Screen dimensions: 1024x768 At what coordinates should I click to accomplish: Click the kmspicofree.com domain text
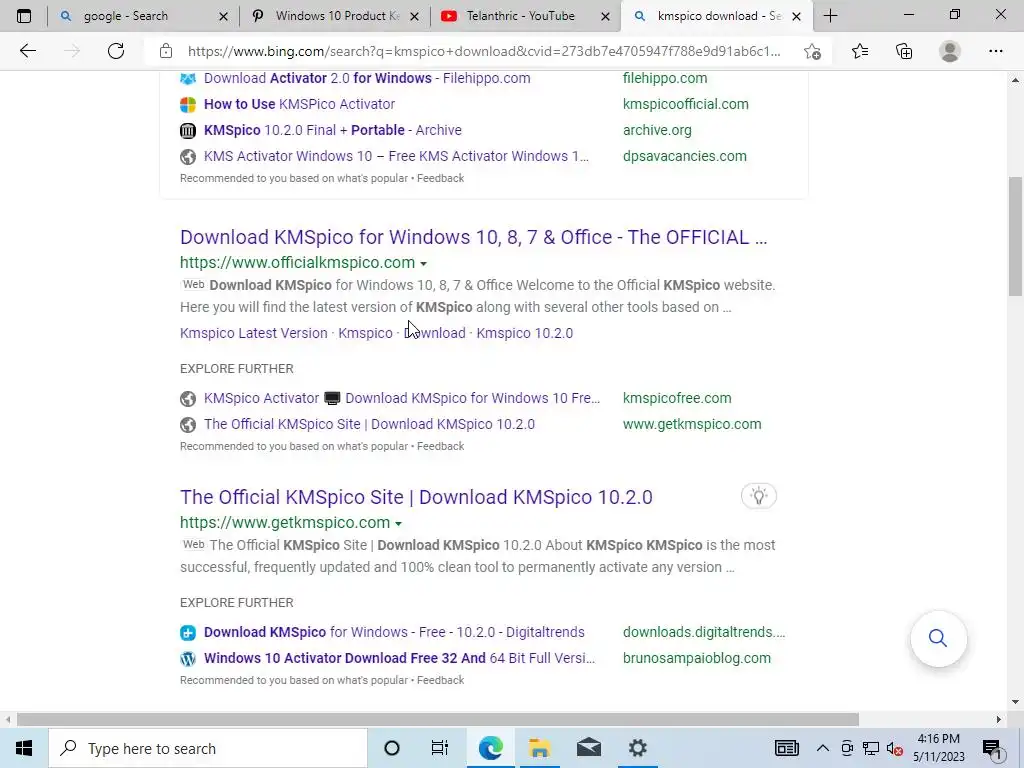pos(677,398)
